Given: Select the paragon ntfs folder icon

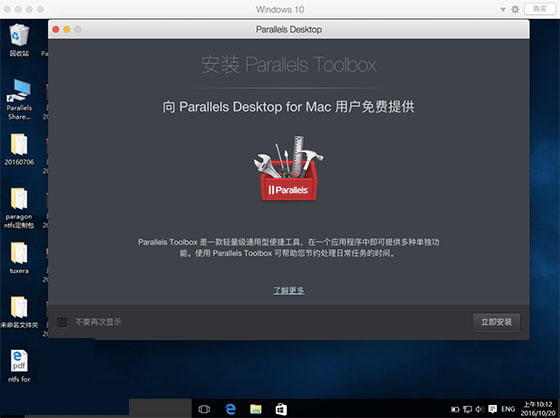Looking at the screenshot, I should click(19, 208).
